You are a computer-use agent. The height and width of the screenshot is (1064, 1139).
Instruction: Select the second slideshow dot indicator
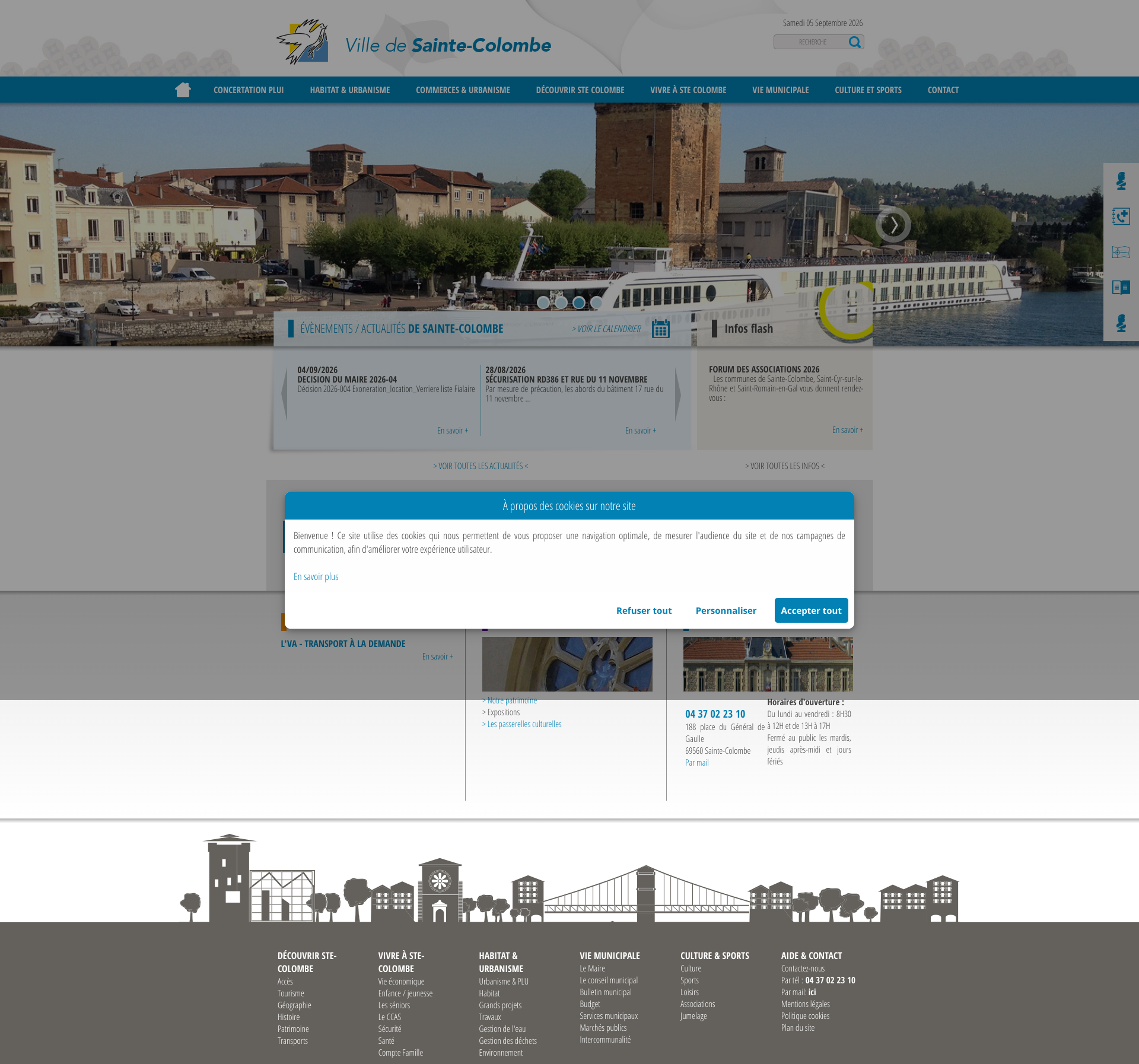561,302
